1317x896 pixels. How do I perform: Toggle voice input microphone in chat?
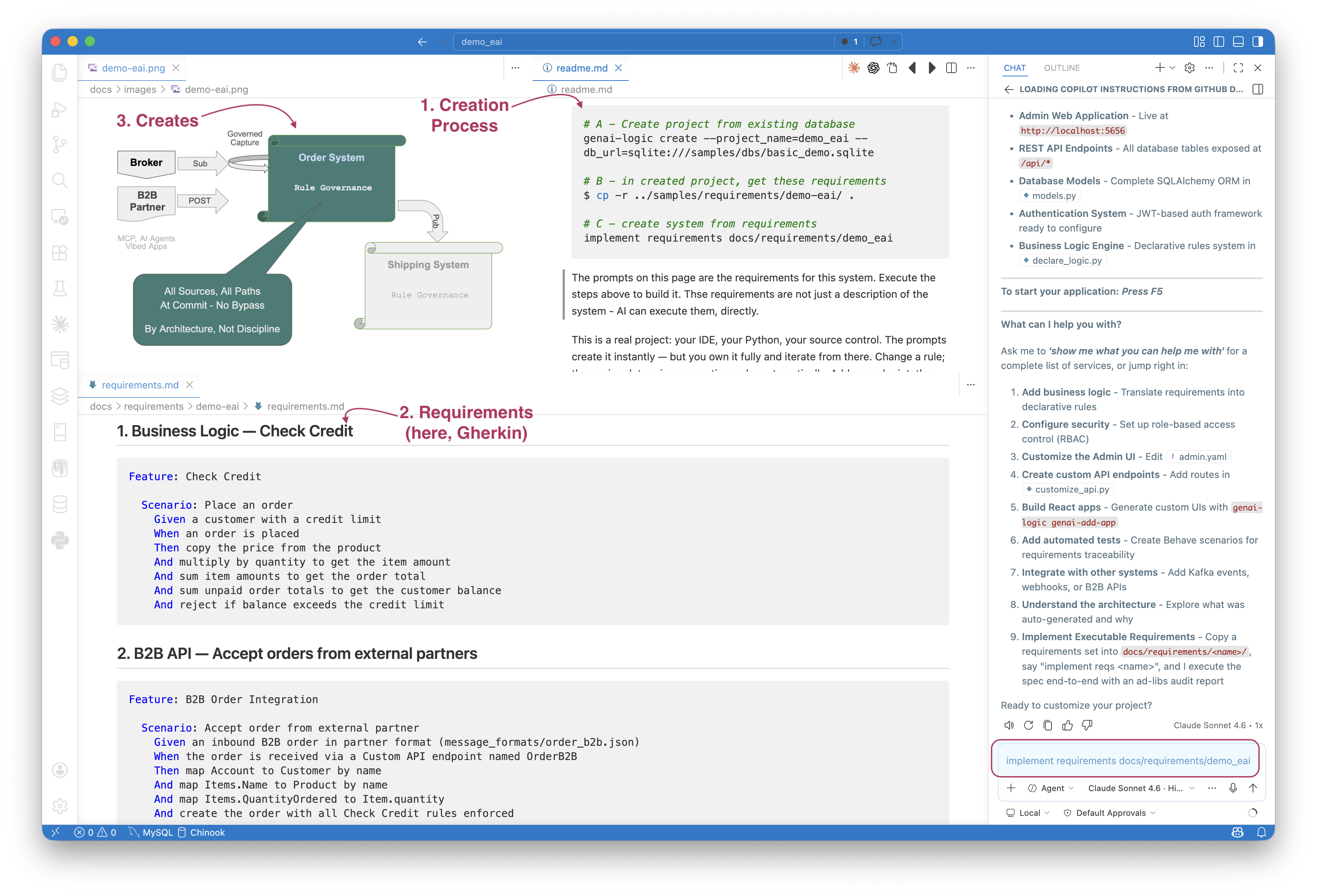(1233, 788)
